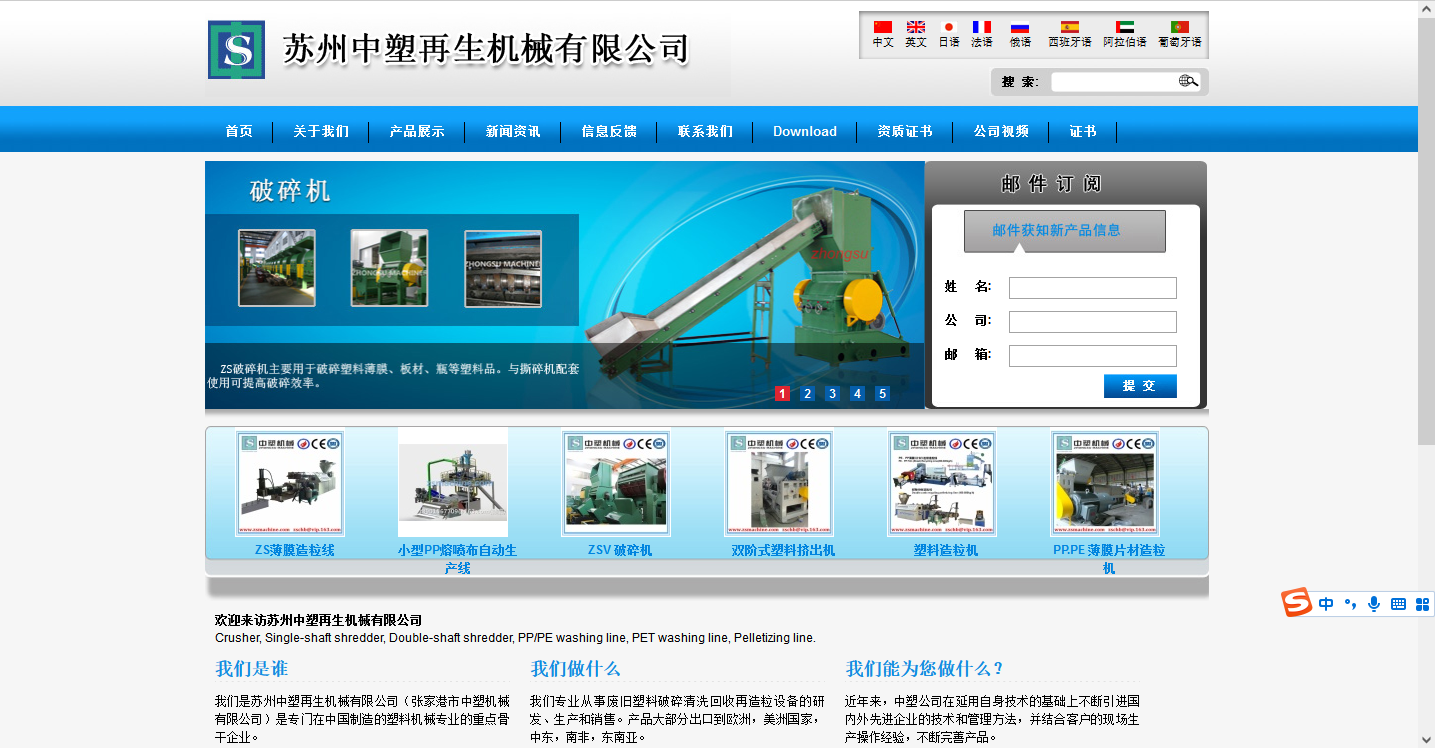Click the 我们能为您做什么？ heading
Image resolution: width=1435 pixels, height=748 pixels.
925,669
